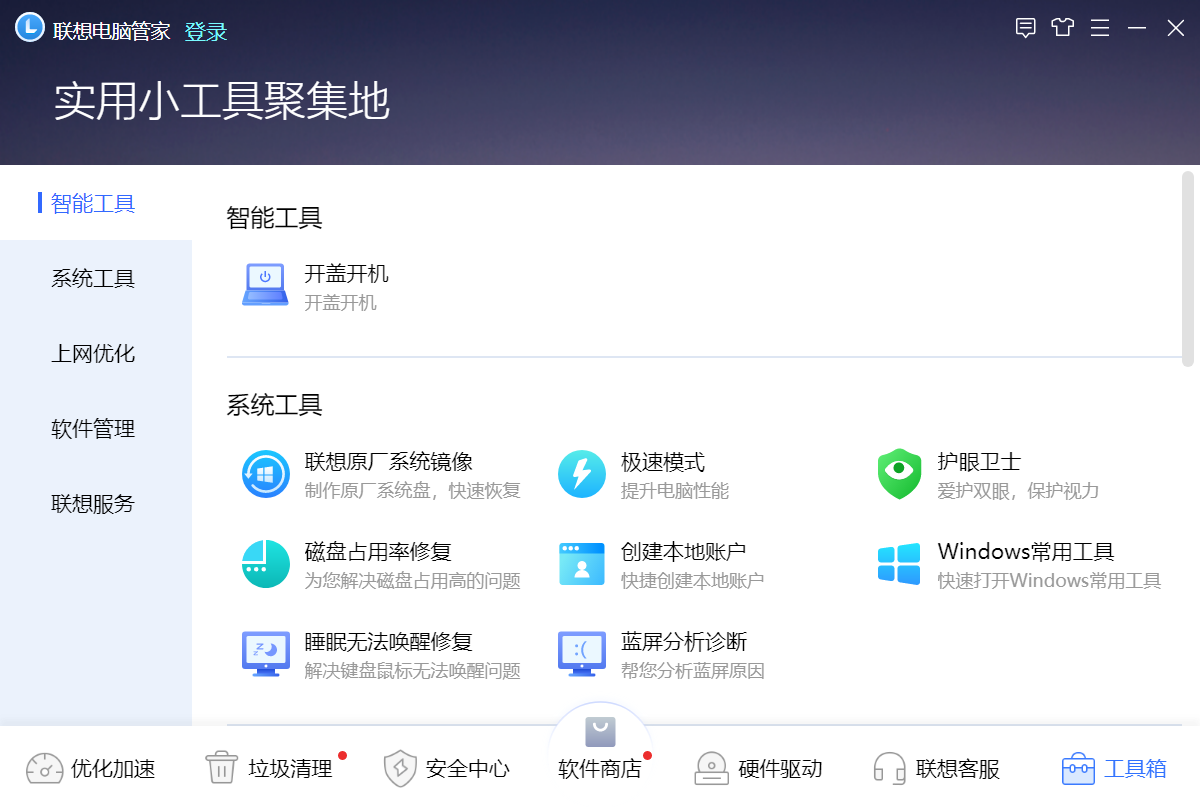Click the 登录 login link
Screen dimensions: 1200x810
[x=206, y=32]
